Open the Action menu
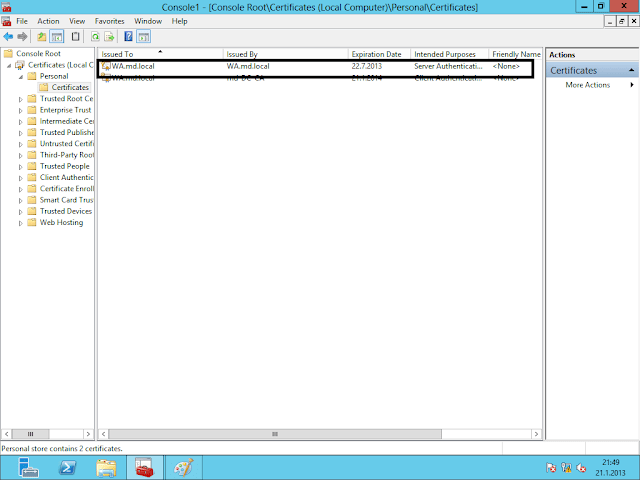640x480 pixels. [48, 21]
